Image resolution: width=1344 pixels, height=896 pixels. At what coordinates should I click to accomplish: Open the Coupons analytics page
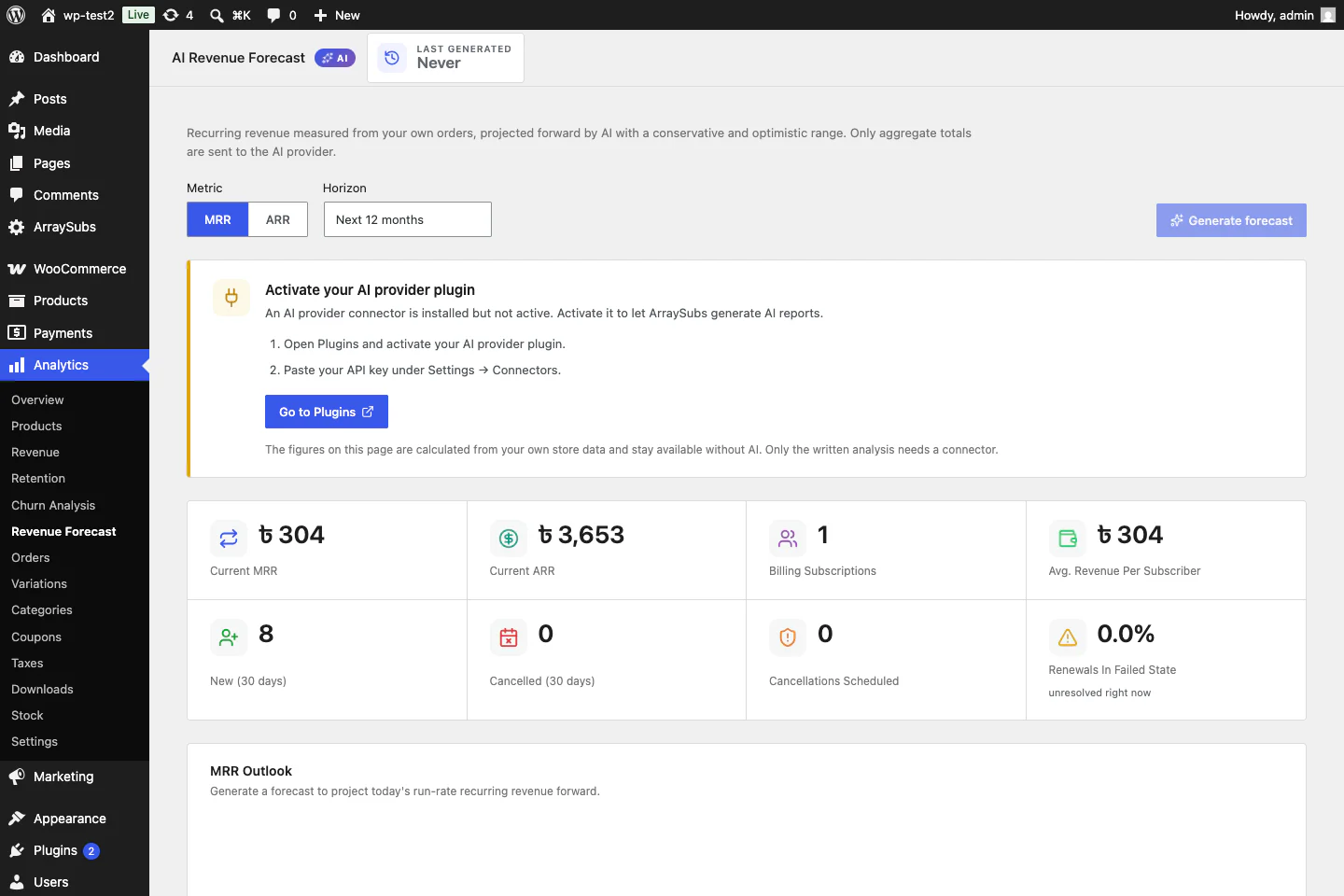(36, 637)
